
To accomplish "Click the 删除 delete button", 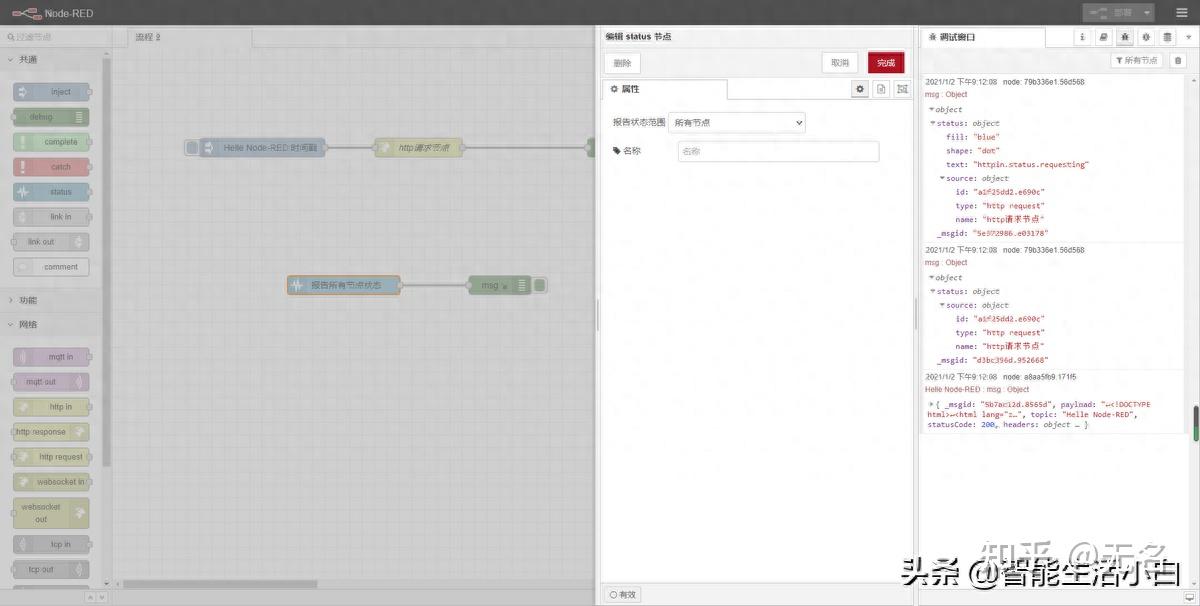I will (622, 63).
